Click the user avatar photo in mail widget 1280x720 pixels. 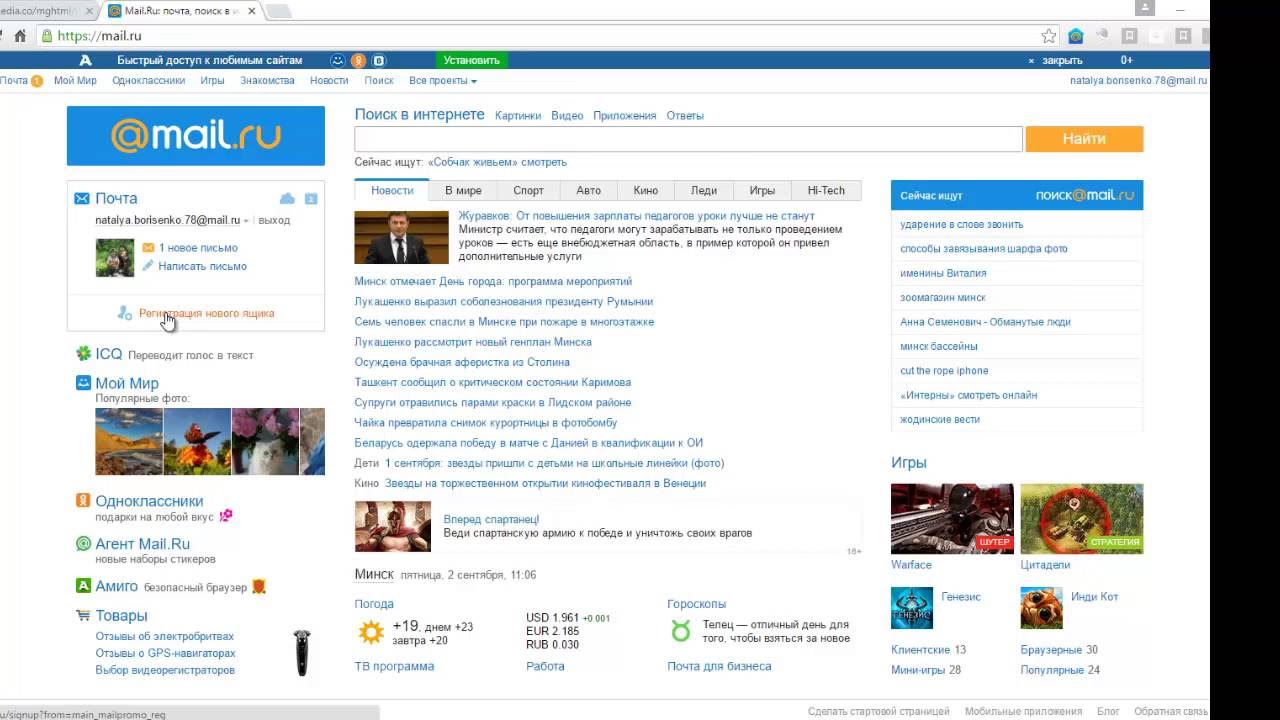tap(114, 258)
